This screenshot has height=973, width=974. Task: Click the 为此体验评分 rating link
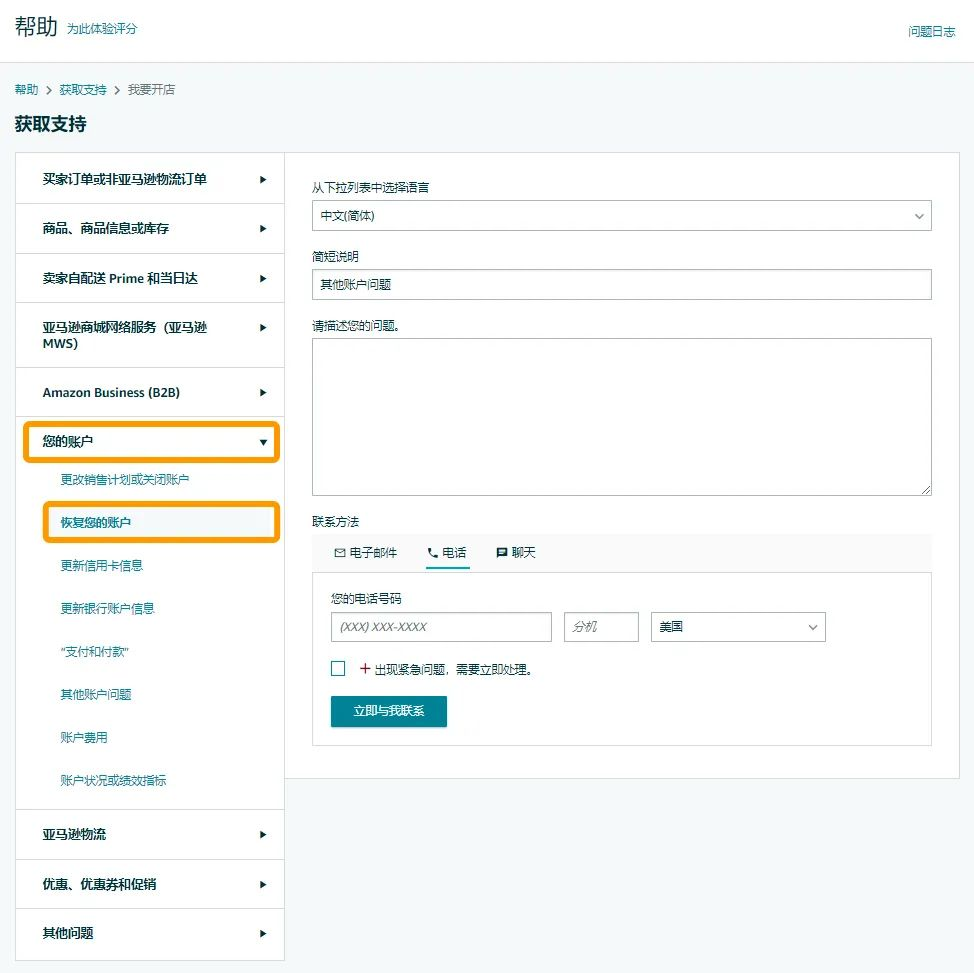tap(103, 31)
